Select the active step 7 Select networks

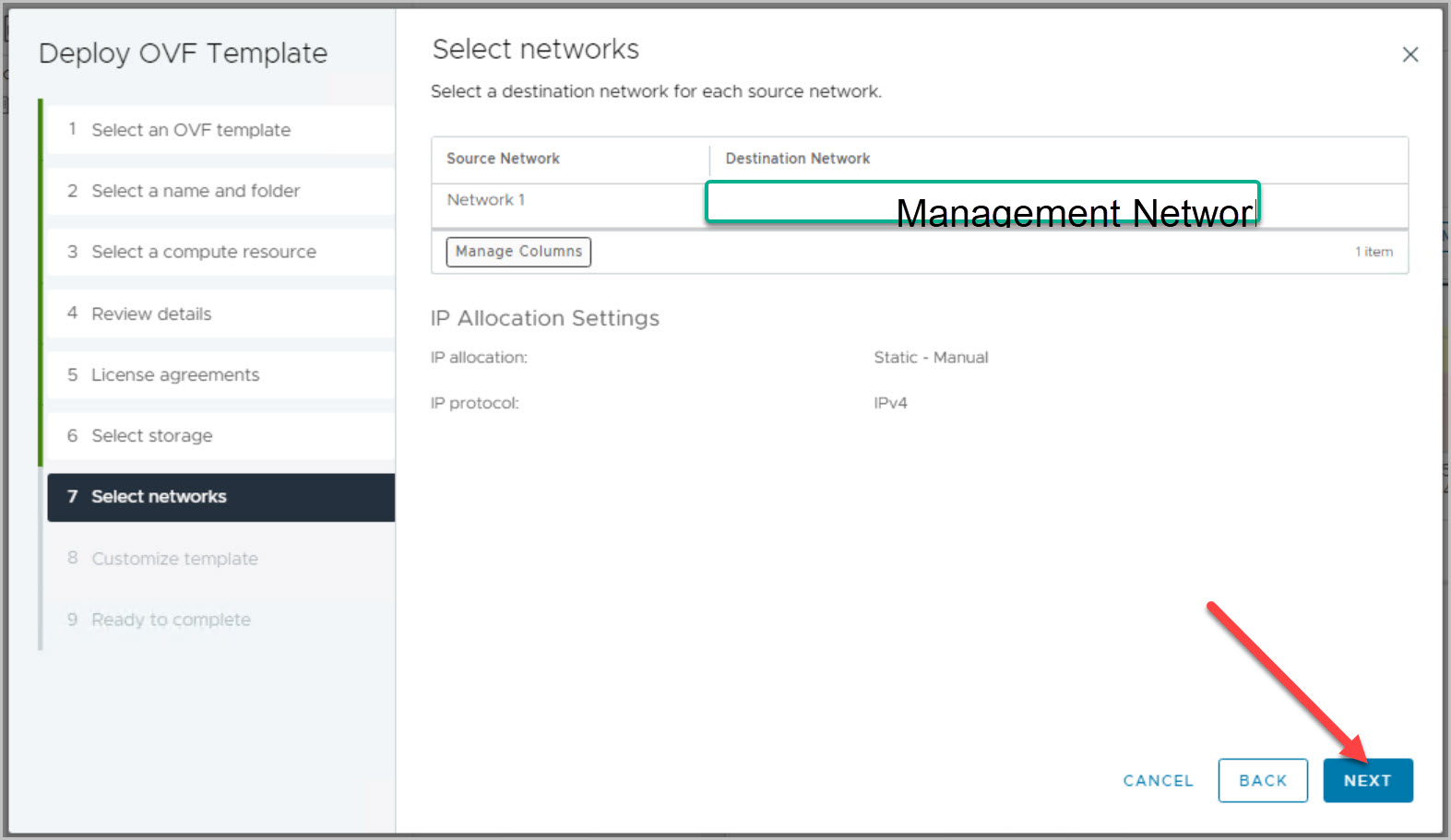click(x=159, y=497)
